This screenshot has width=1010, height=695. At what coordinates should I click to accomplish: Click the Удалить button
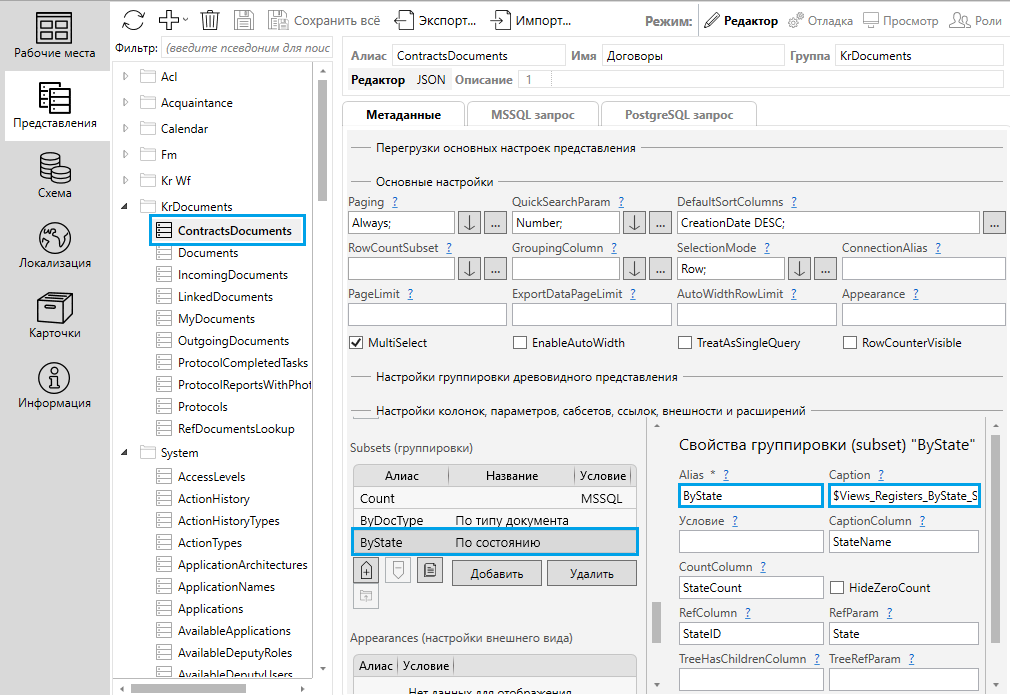(590, 572)
